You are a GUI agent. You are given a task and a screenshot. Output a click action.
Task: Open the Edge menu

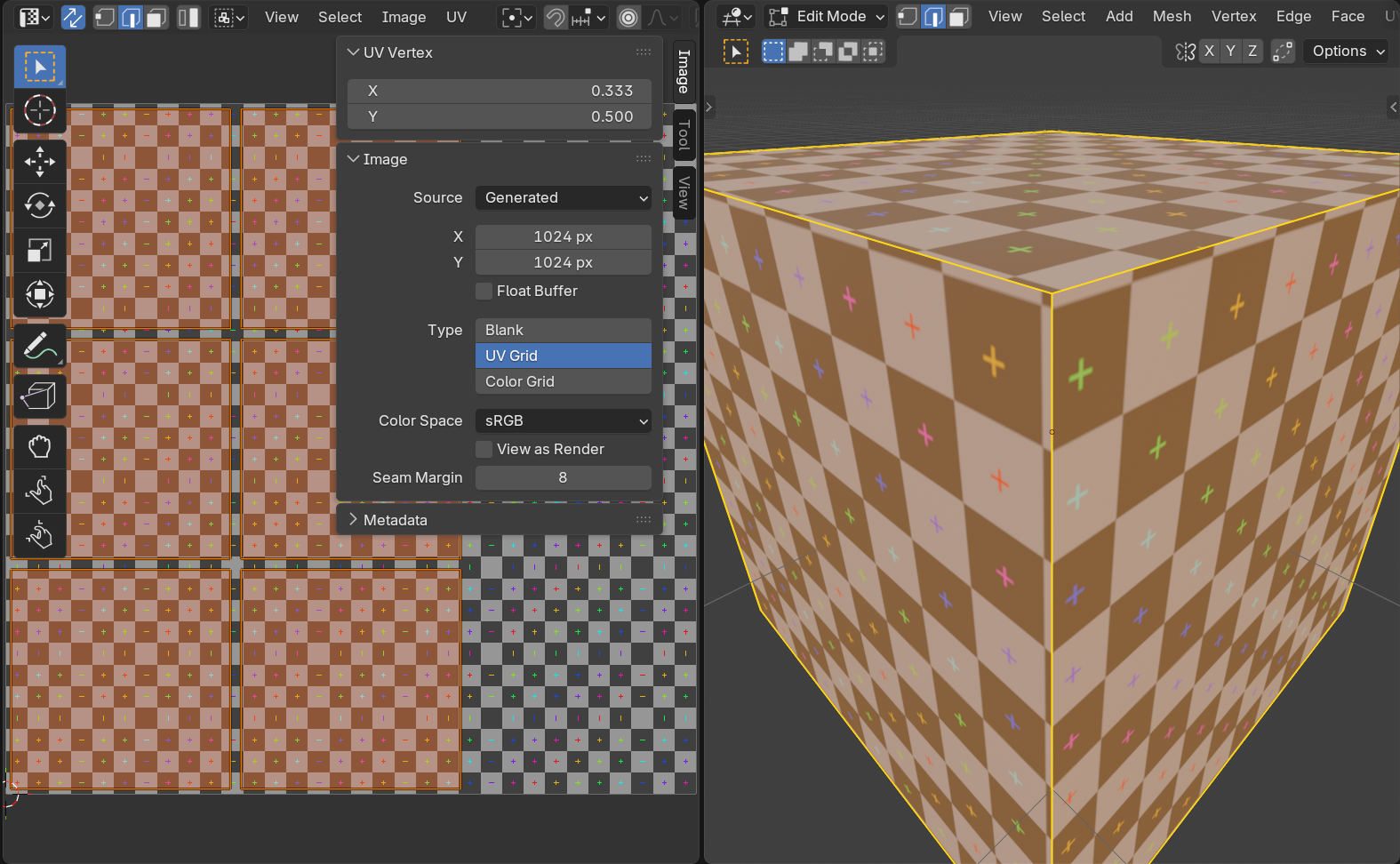[1293, 16]
